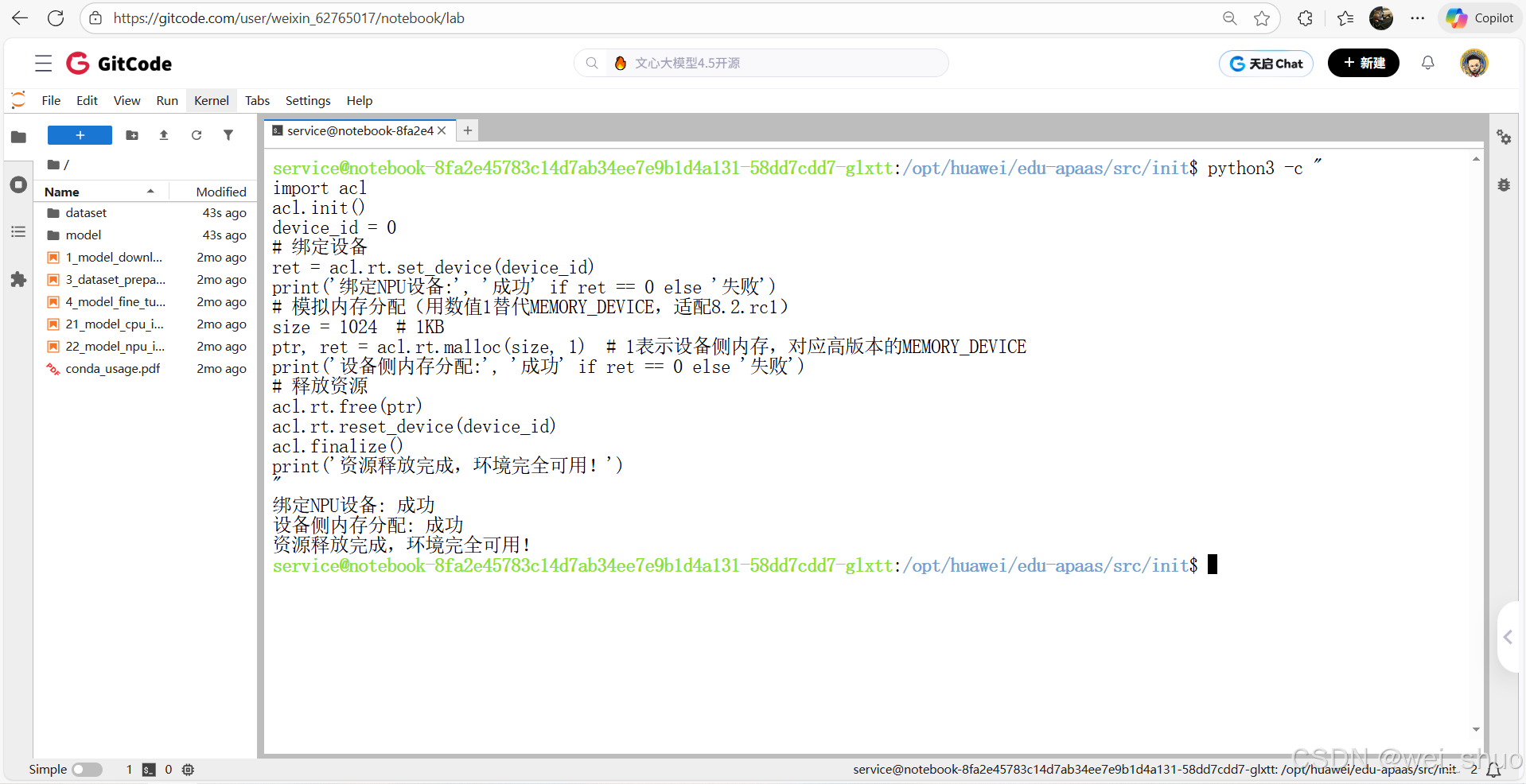Launch Copilot in the browser
1526x784 pixels.
pyautogui.click(x=1480, y=17)
